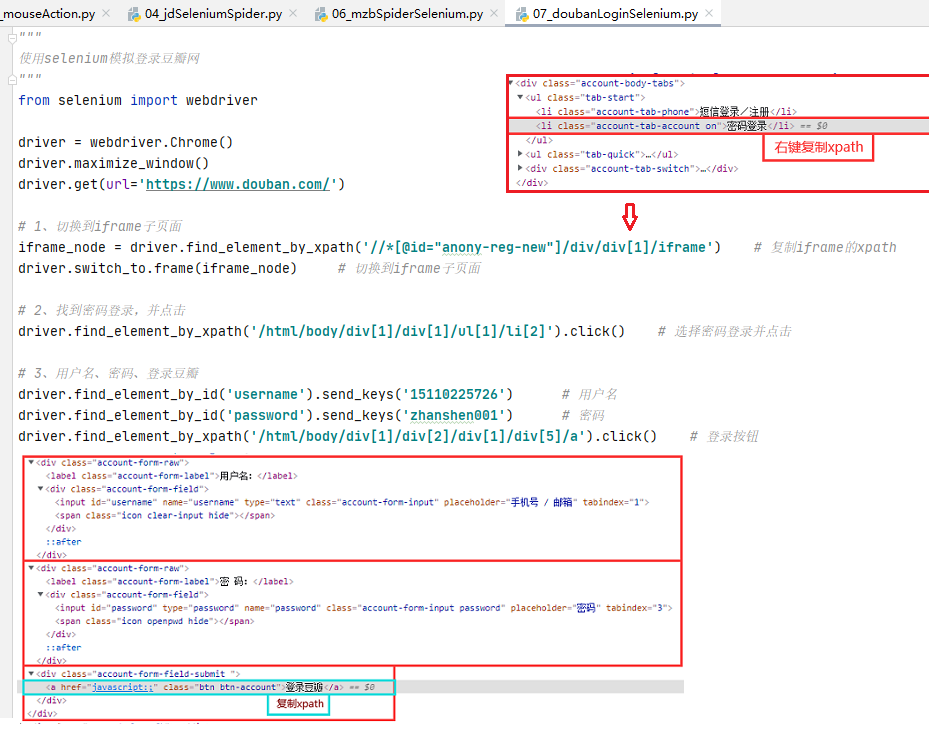Click the label 用户名: element line
The width and height of the screenshot is (929, 729).
point(171,476)
